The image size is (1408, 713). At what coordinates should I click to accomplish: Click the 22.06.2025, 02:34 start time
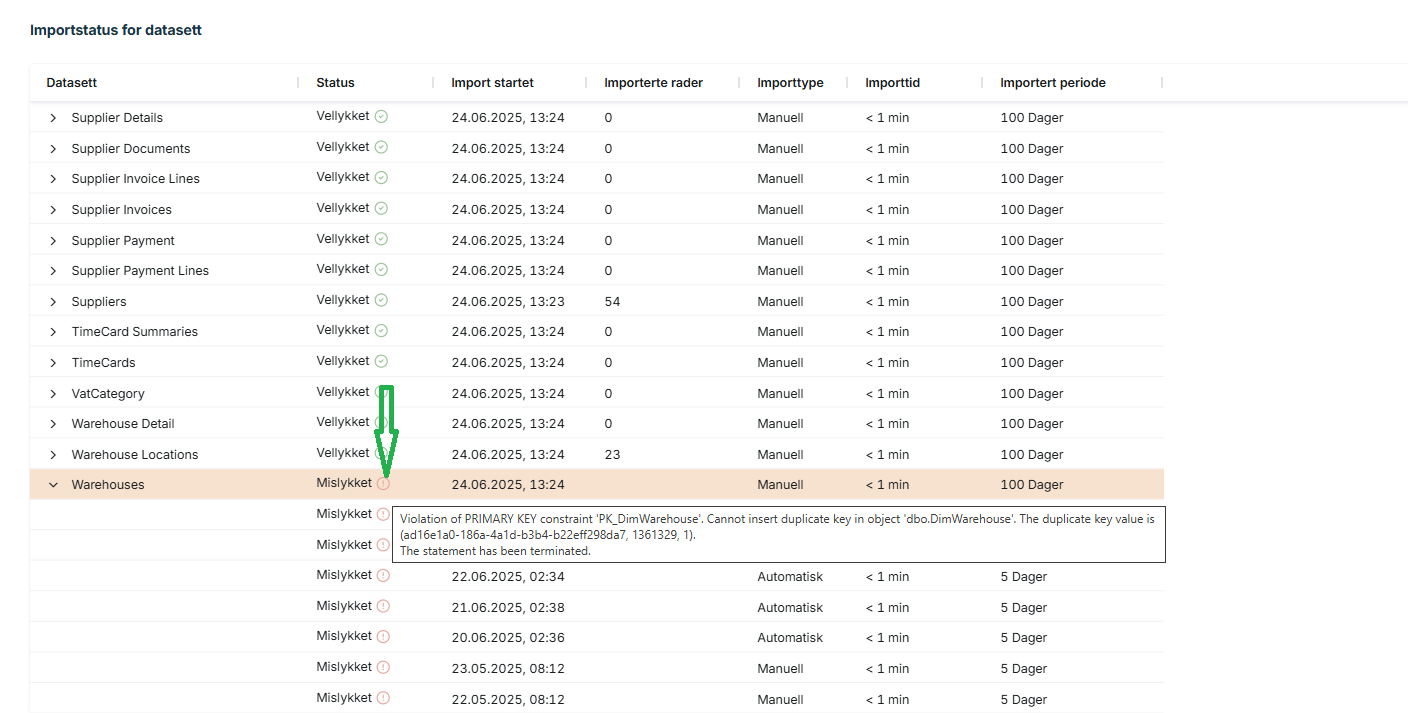[x=508, y=577]
